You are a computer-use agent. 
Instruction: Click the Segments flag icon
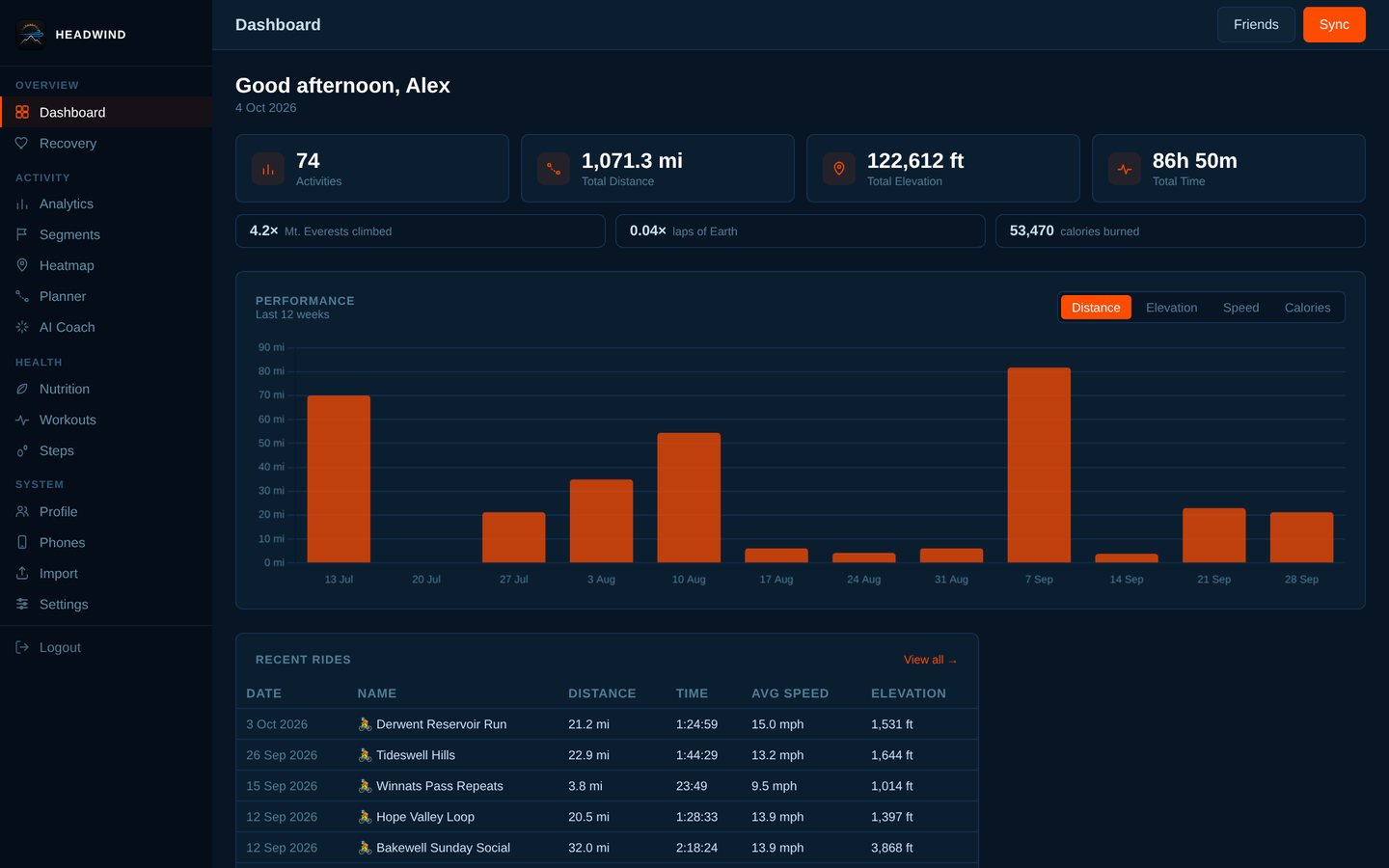(x=22, y=234)
